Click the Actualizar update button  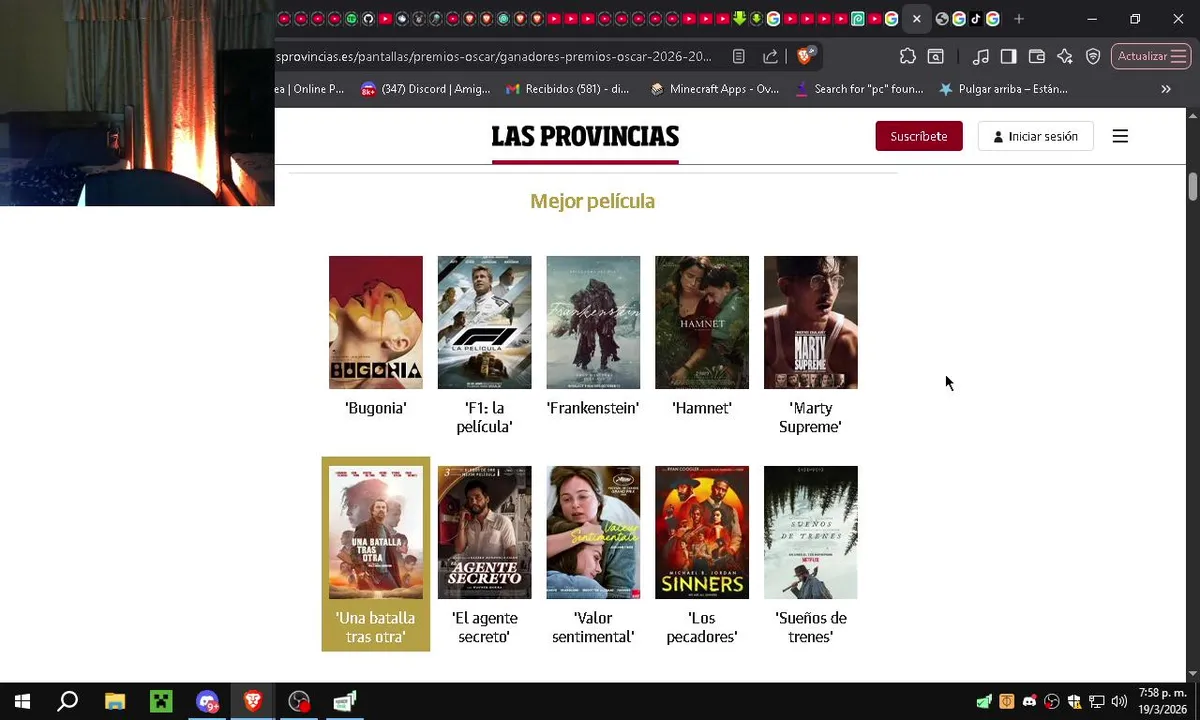pyautogui.click(x=1150, y=57)
